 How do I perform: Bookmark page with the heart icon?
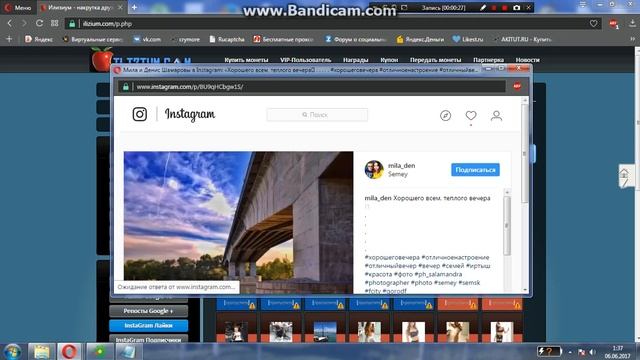pos(593,24)
